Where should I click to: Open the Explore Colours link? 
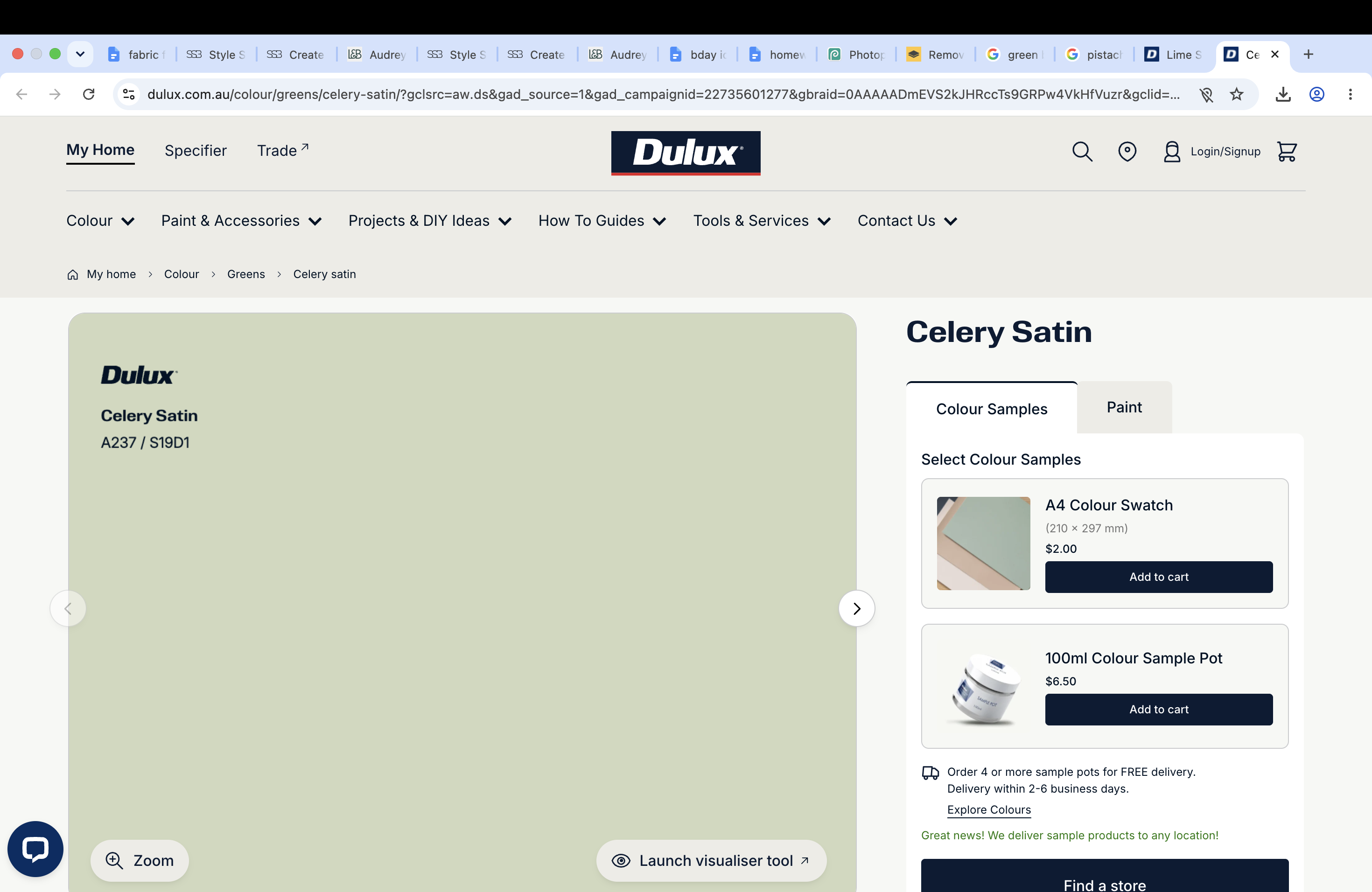pos(989,809)
